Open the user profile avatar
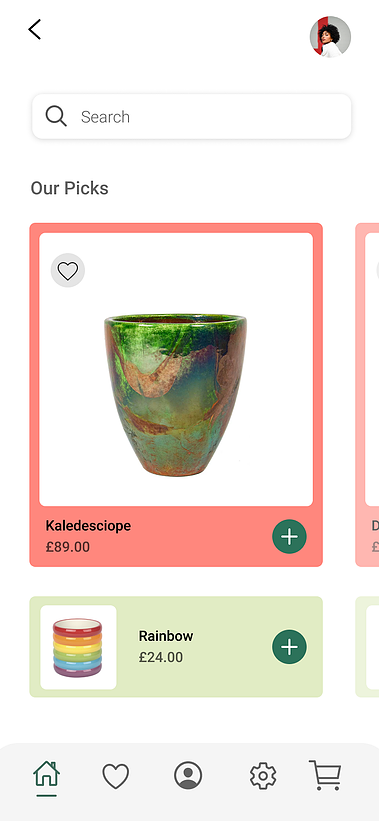 [x=330, y=37]
